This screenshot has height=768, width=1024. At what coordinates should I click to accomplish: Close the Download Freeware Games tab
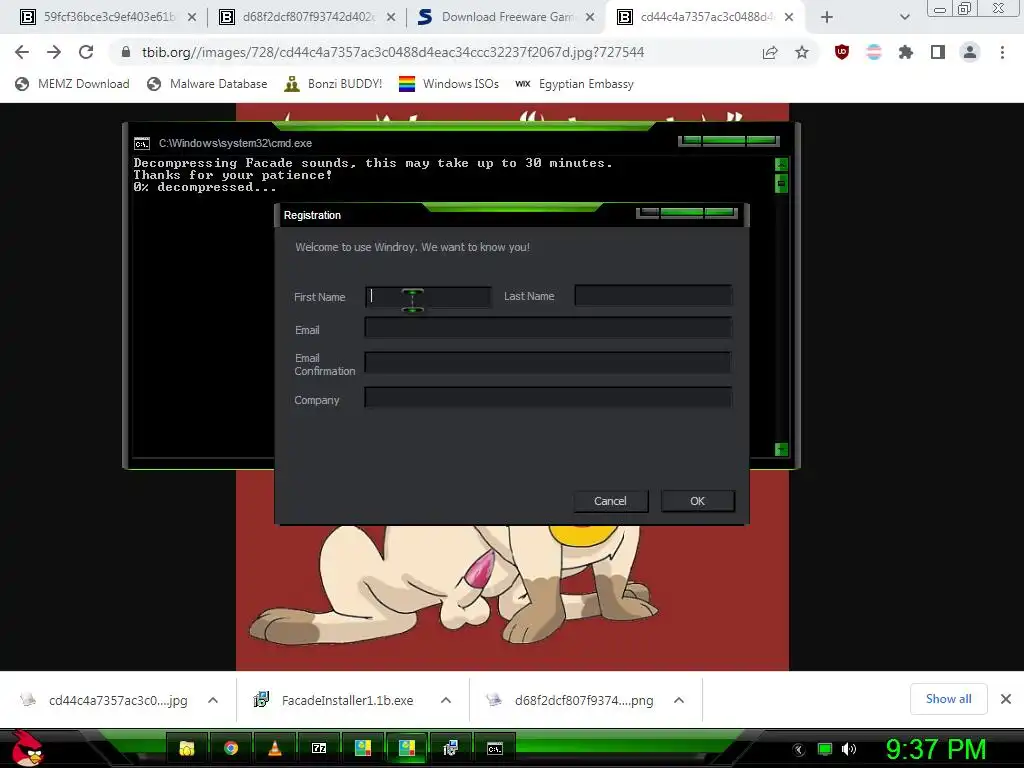coord(590,18)
